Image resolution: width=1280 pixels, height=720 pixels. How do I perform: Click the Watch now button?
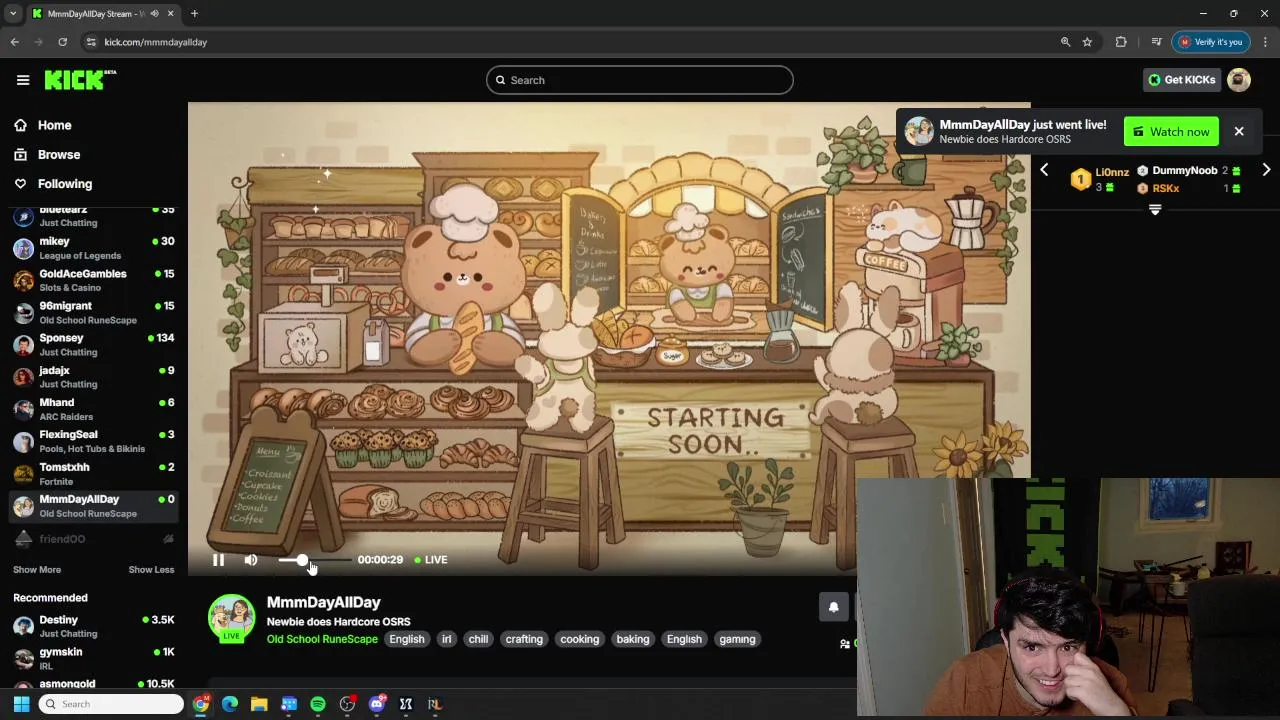pyautogui.click(x=1171, y=132)
